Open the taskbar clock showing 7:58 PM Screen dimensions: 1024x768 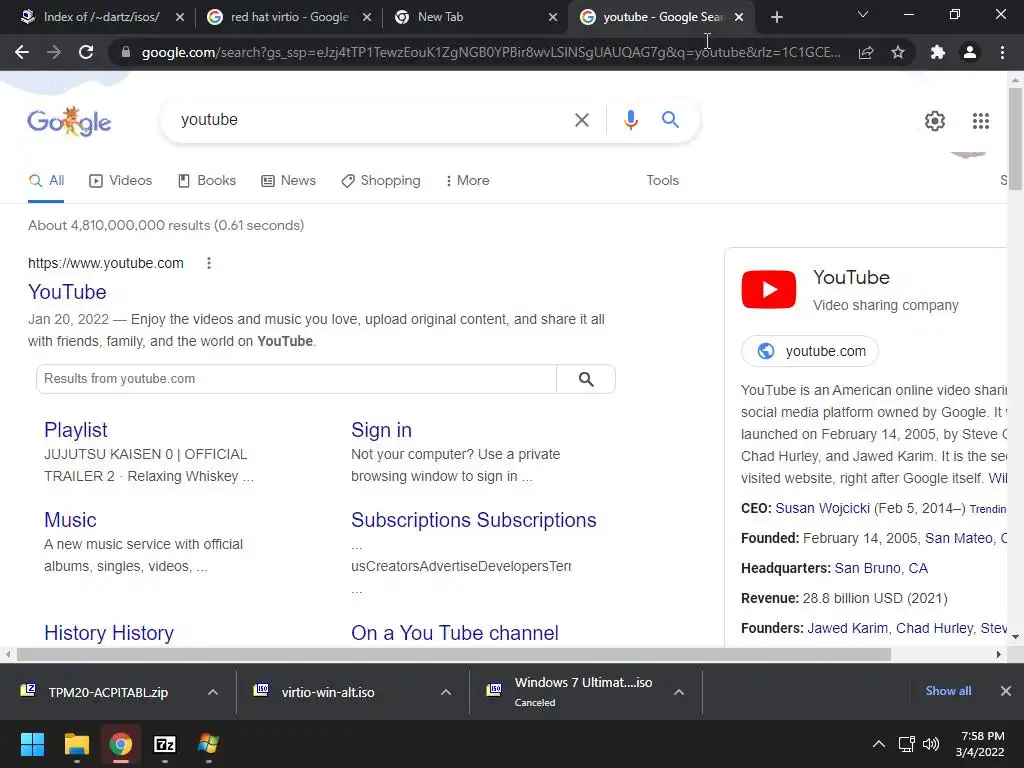coord(980,744)
